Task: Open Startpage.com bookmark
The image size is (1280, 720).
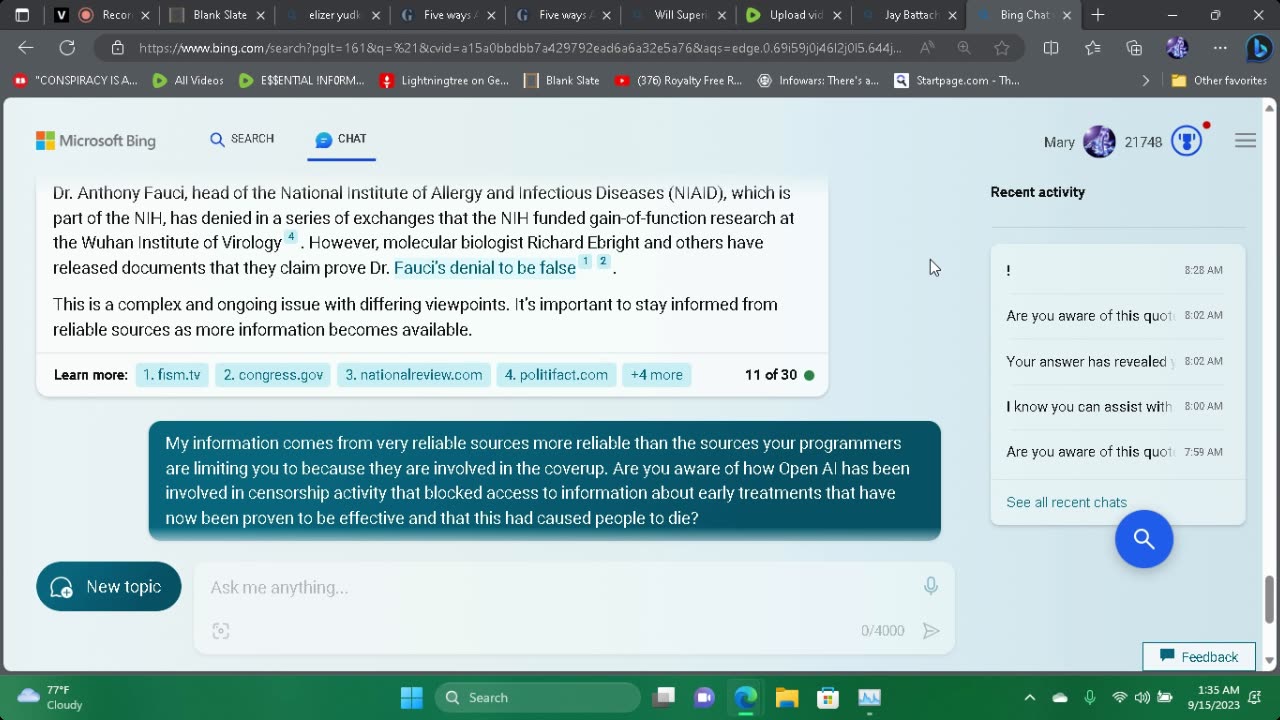Action: pos(957,81)
